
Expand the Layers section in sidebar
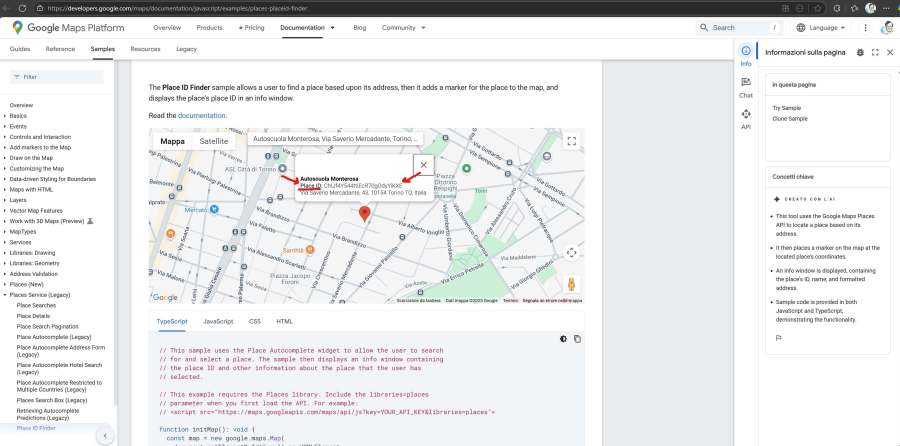[5, 200]
